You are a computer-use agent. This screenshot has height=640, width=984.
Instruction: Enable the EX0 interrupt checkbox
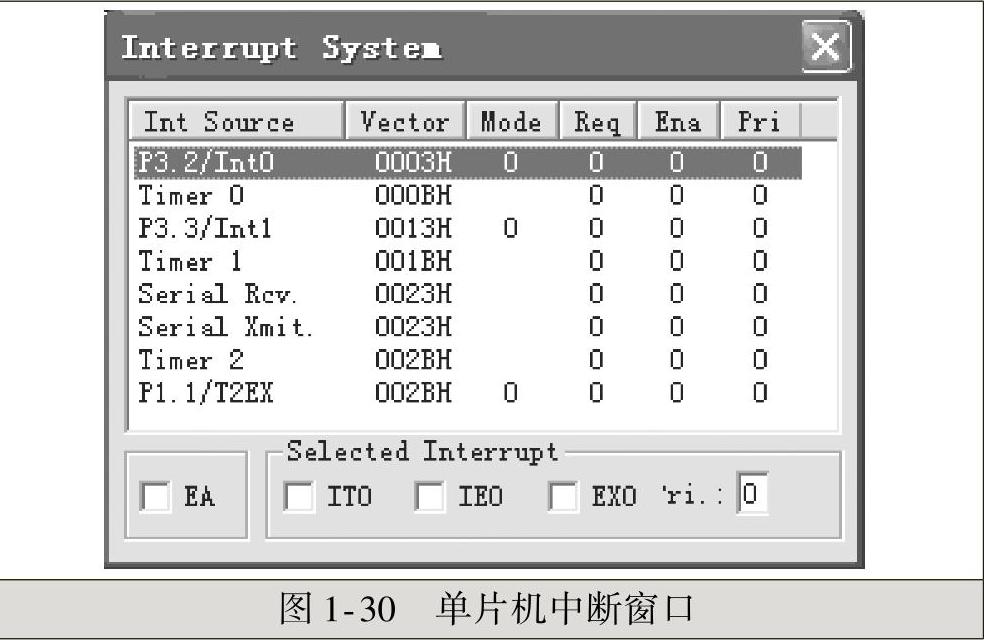564,497
